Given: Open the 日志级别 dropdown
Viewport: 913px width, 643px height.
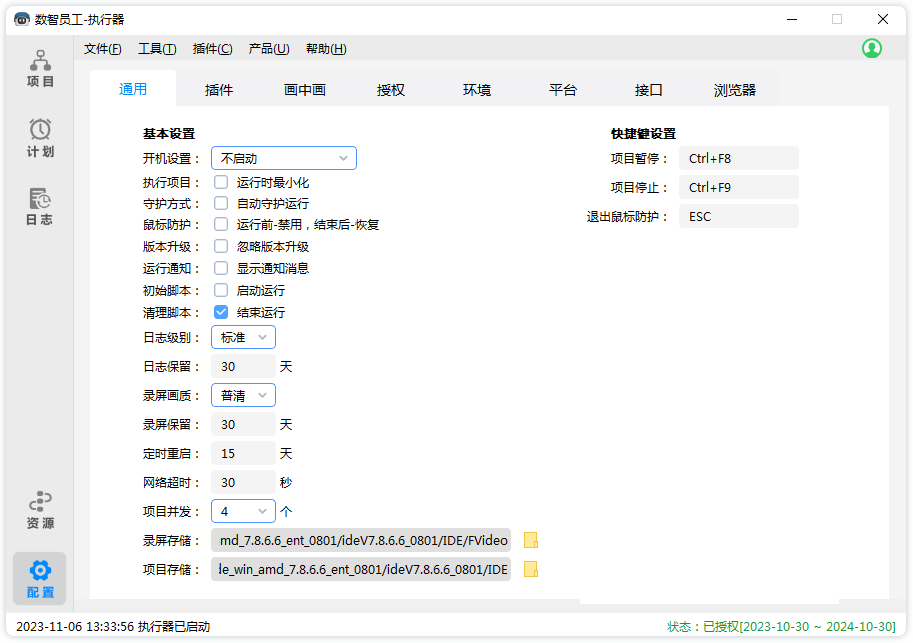Looking at the screenshot, I should coord(243,338).
